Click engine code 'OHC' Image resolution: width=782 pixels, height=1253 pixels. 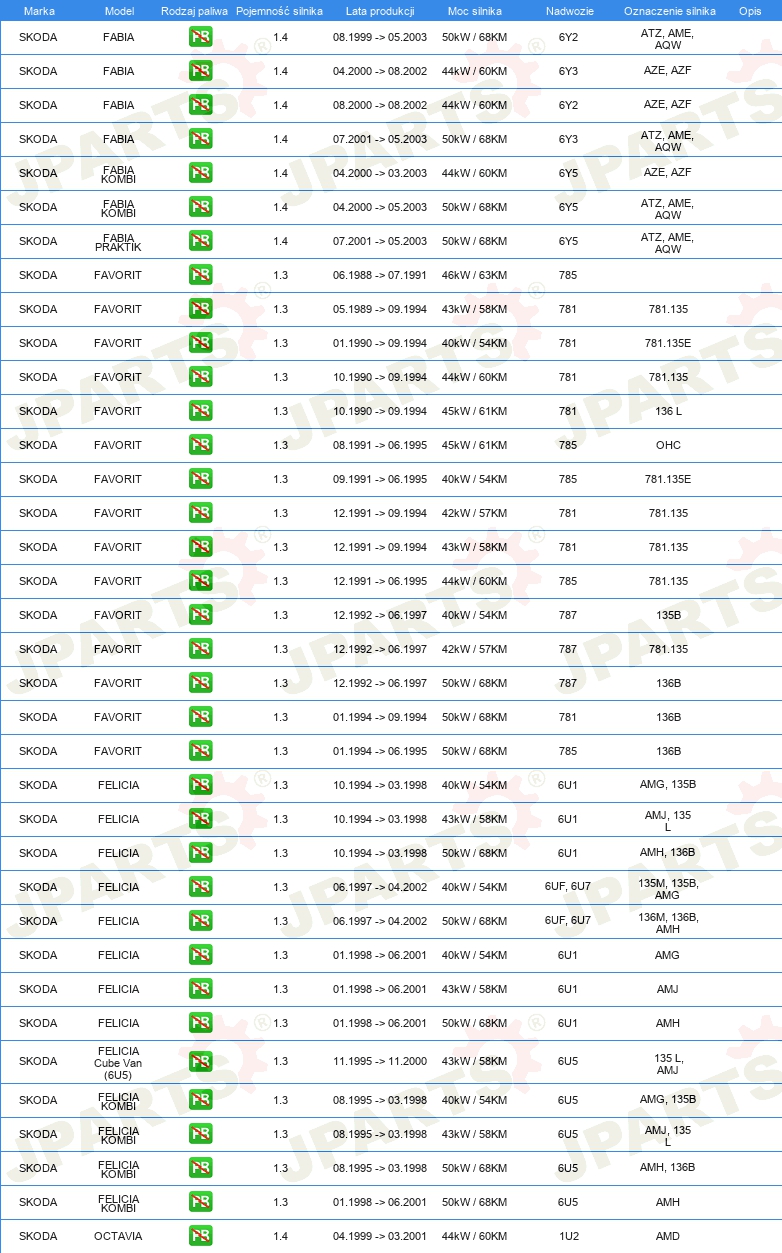coord(668,445)
